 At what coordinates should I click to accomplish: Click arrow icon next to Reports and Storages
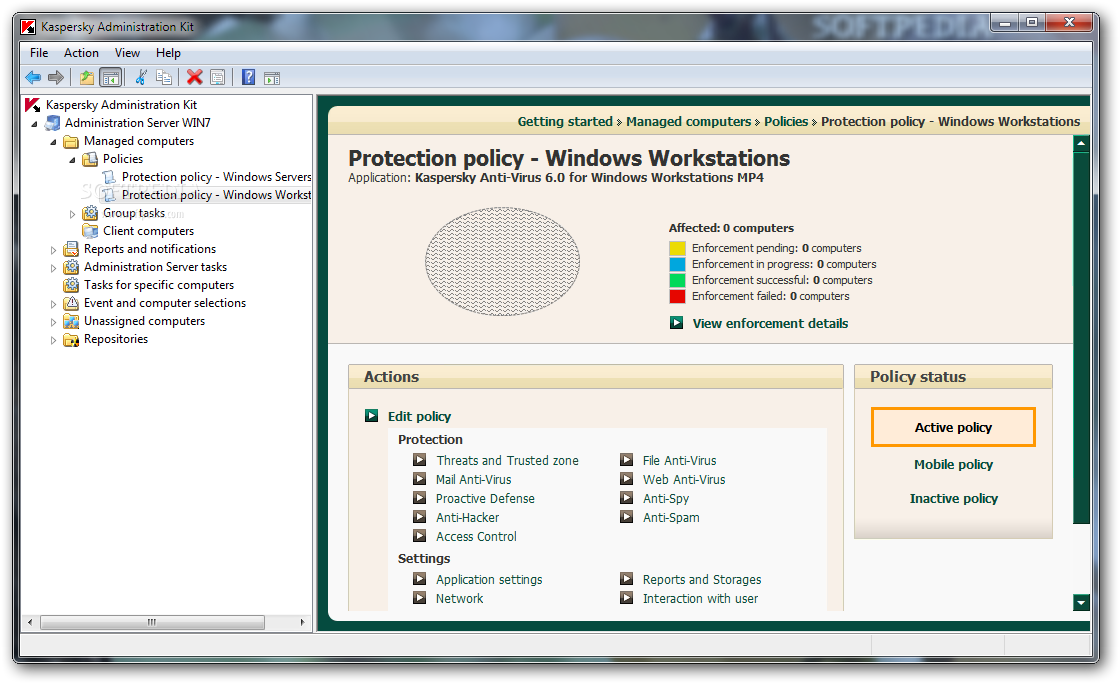626,579
